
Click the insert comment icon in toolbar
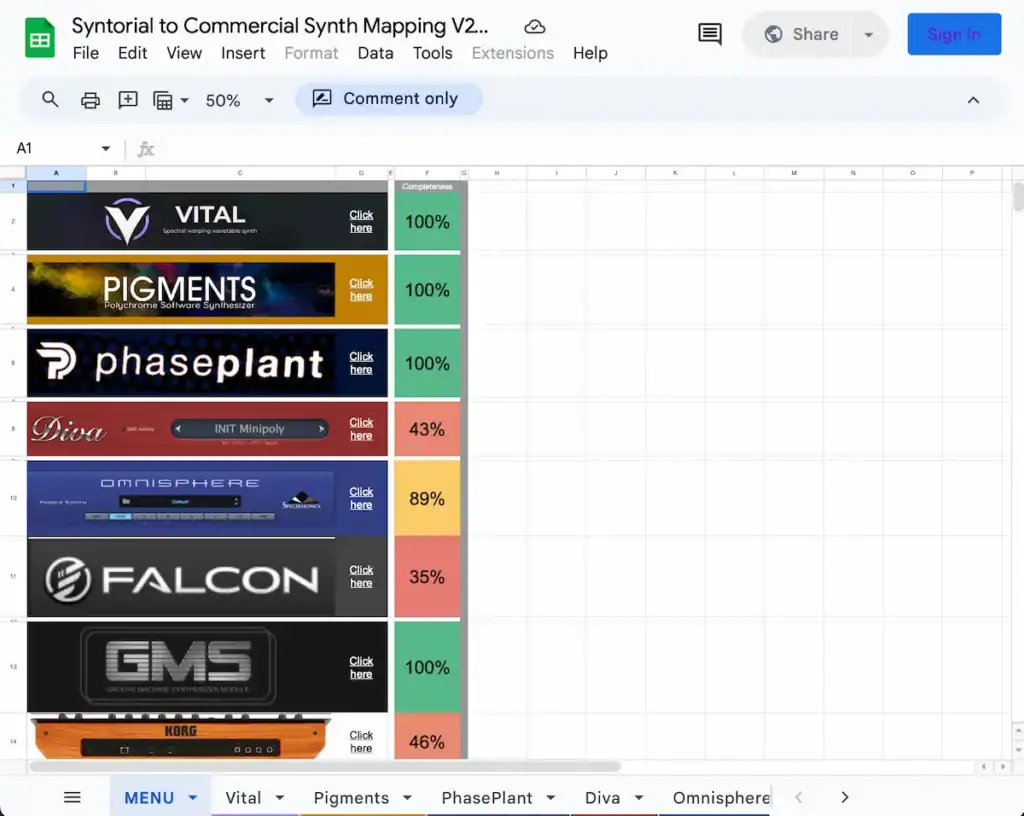(x=128, y=99)
